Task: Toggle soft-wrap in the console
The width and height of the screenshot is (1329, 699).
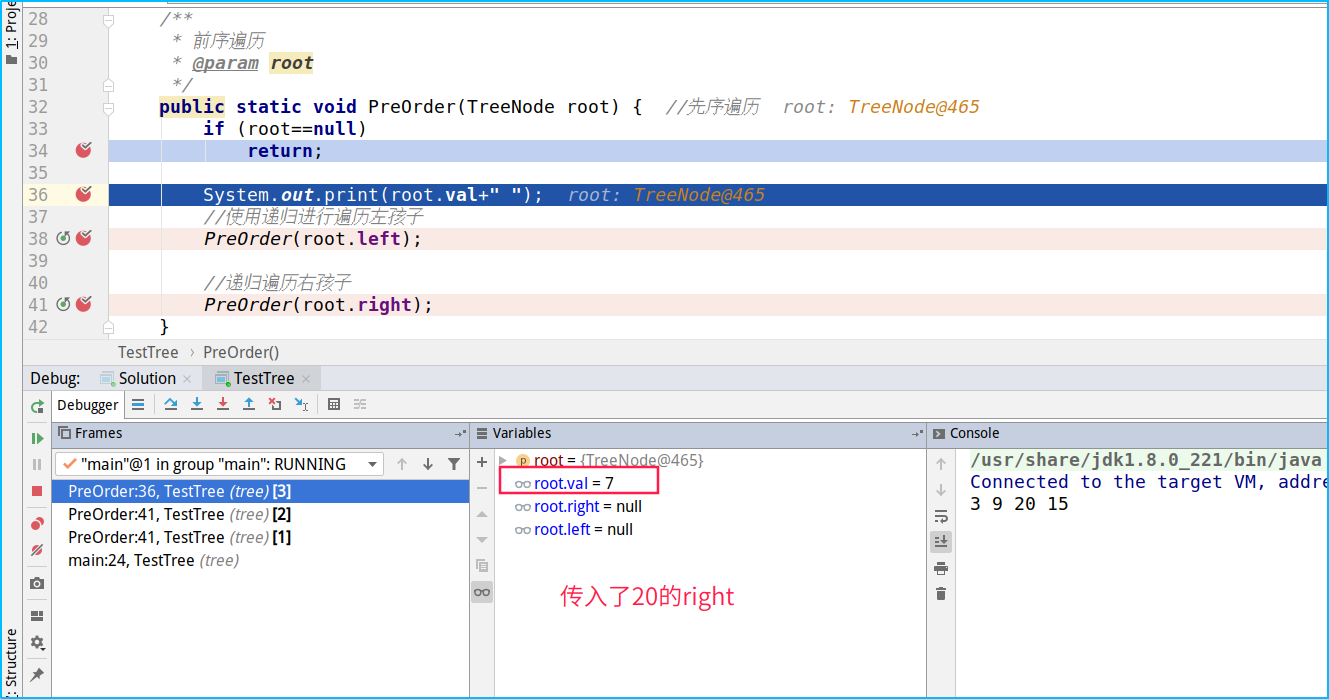Action: click(x=941, y=516)
